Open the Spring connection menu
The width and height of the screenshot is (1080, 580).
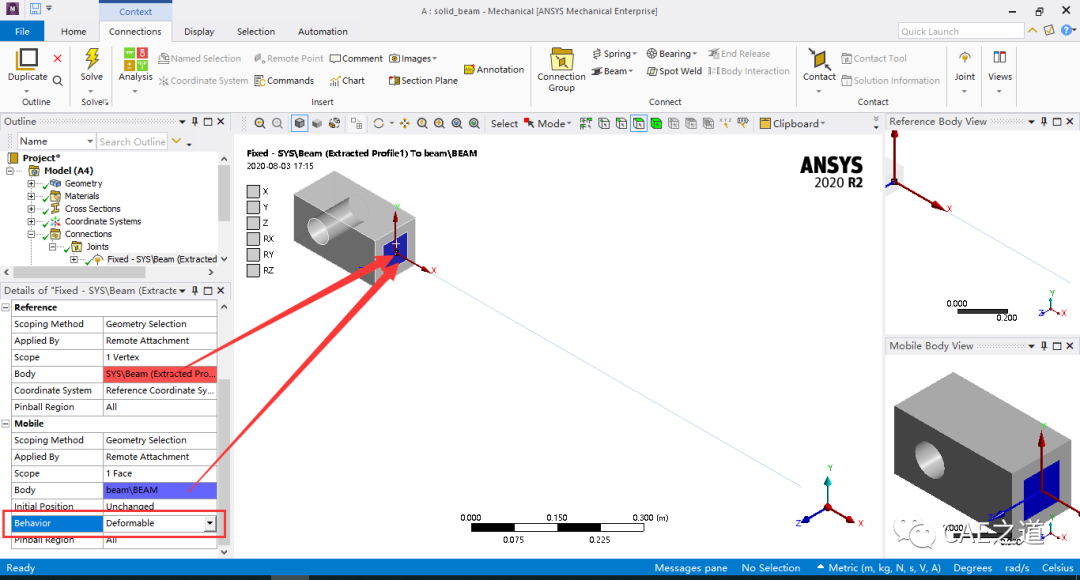pyautogui.click(x=614, y=54)
